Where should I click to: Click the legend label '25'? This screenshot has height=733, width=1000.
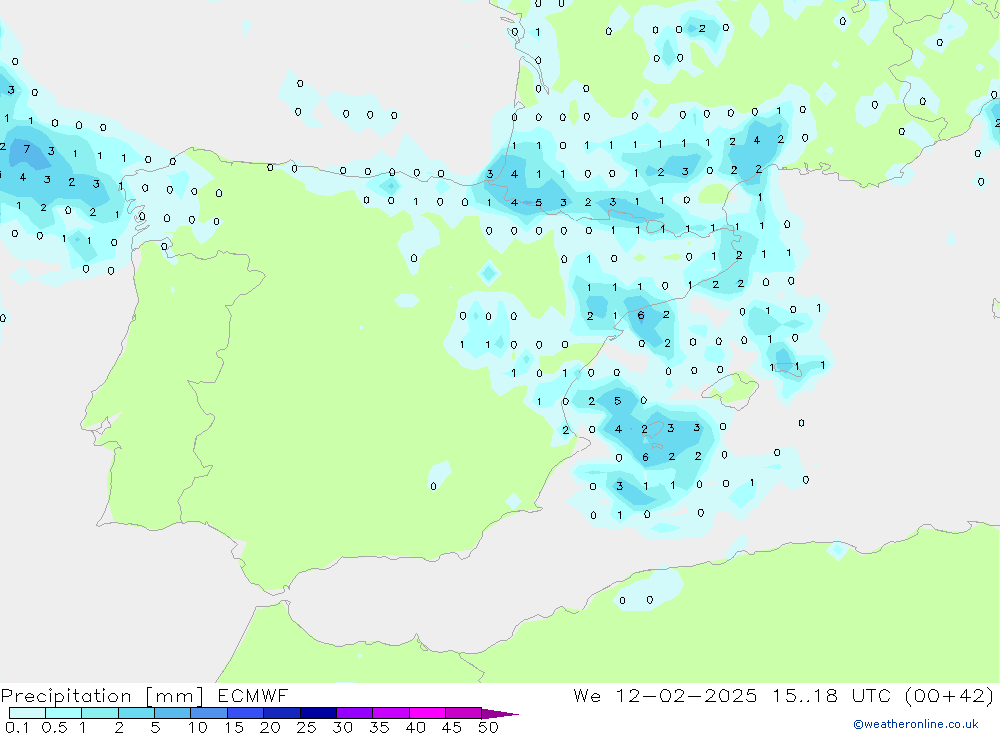(x=306, y=727)
